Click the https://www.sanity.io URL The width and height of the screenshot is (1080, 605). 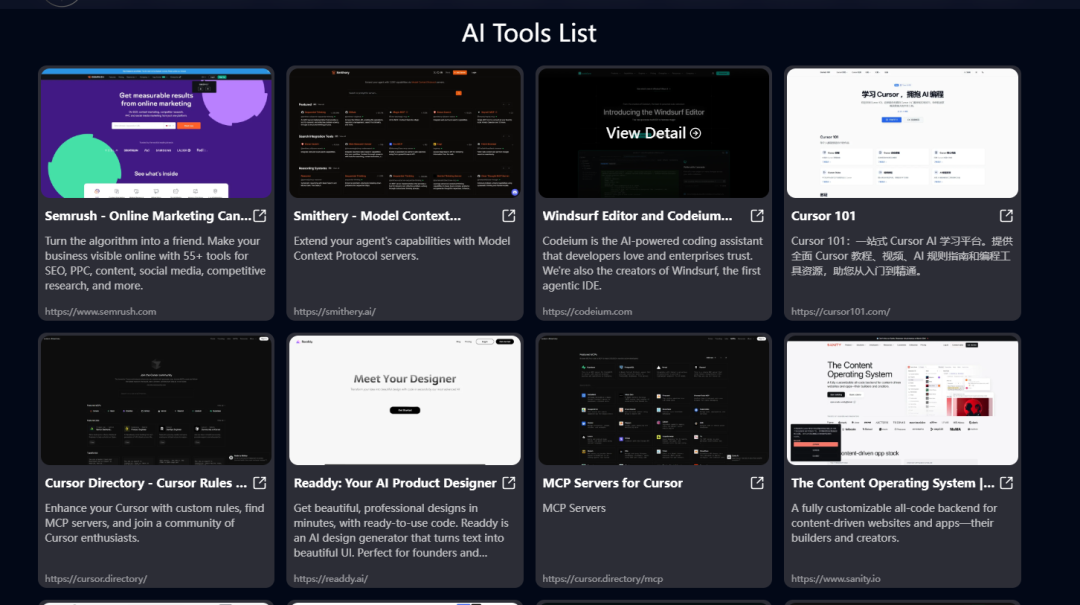coord(835,579)
